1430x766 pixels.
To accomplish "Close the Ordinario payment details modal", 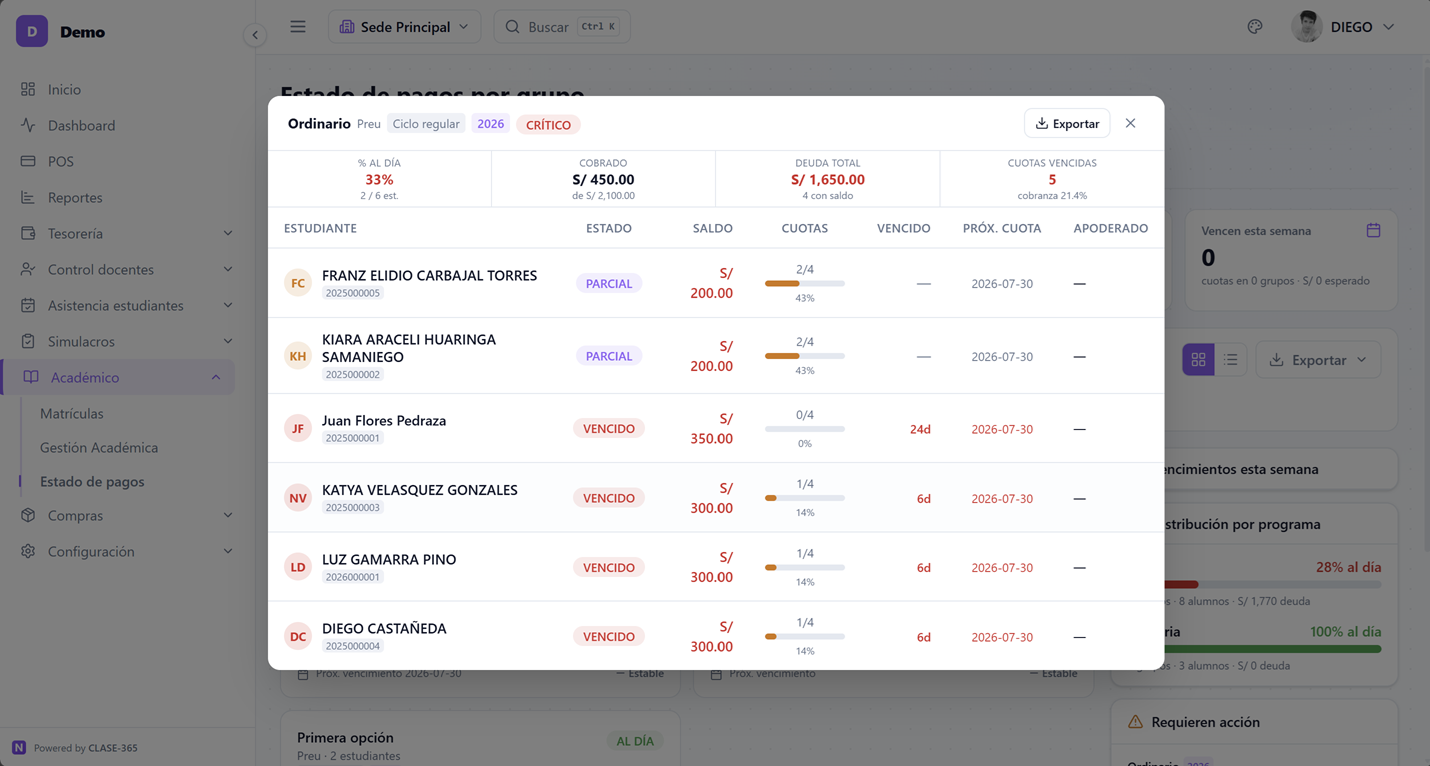I will click(1130, 123).
